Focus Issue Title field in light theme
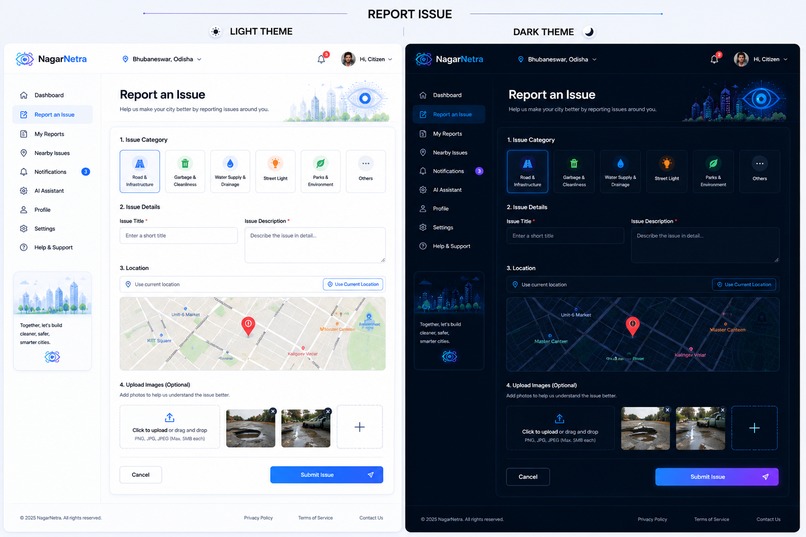Image resolution: width=806 pixels, height=537 pixels. tap(178, 235)
